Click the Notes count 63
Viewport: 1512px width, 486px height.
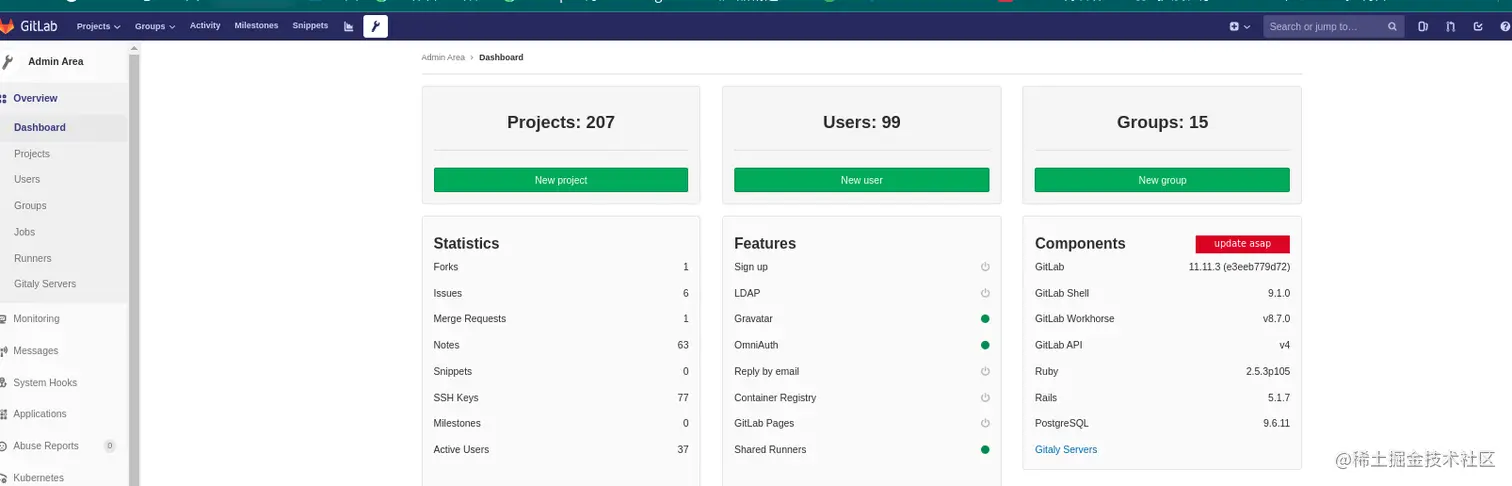click(x=683, y=345)
